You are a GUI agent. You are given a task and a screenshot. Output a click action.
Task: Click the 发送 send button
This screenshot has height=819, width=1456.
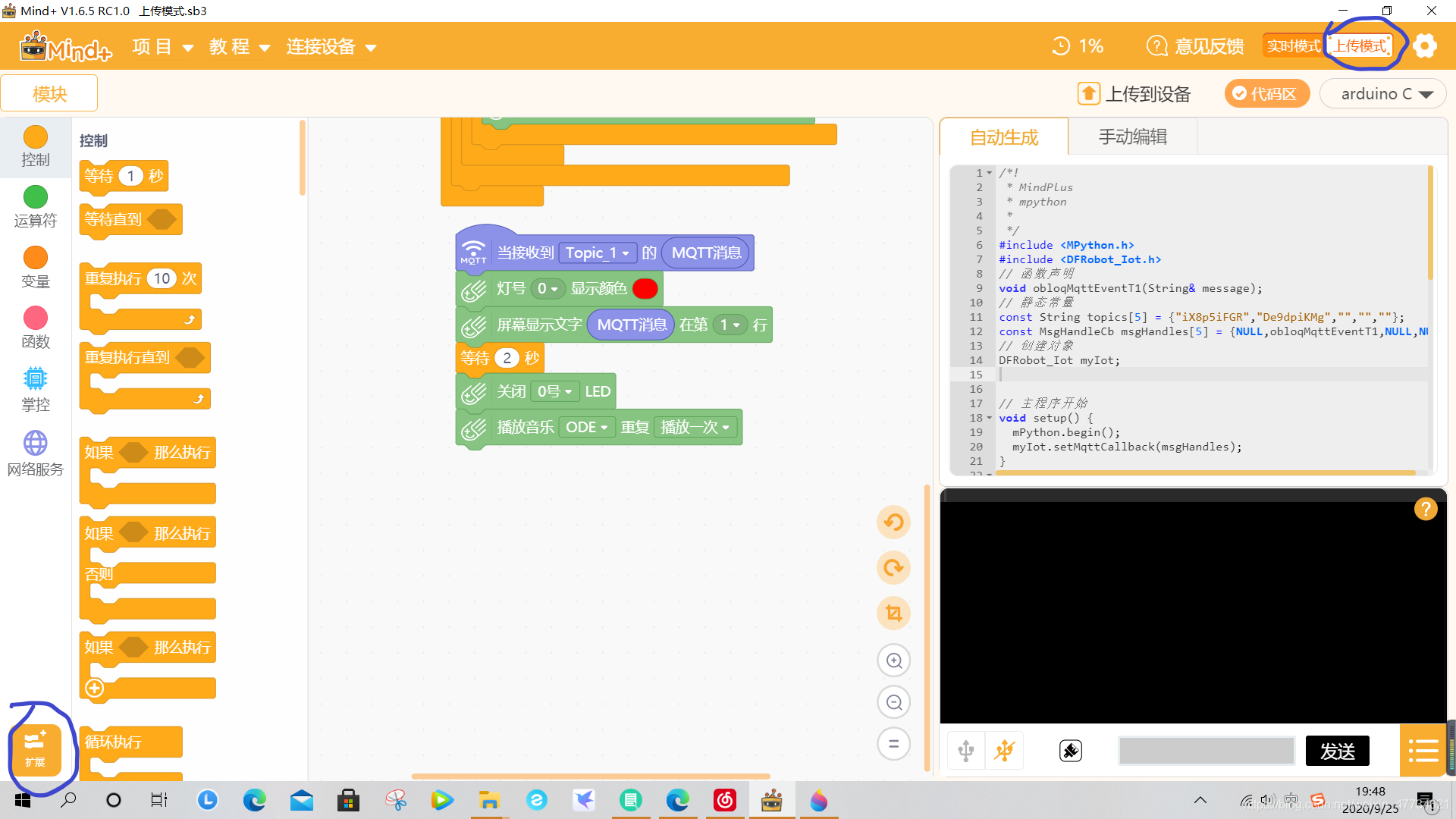pyautogui.click(x=1337, y=751)
